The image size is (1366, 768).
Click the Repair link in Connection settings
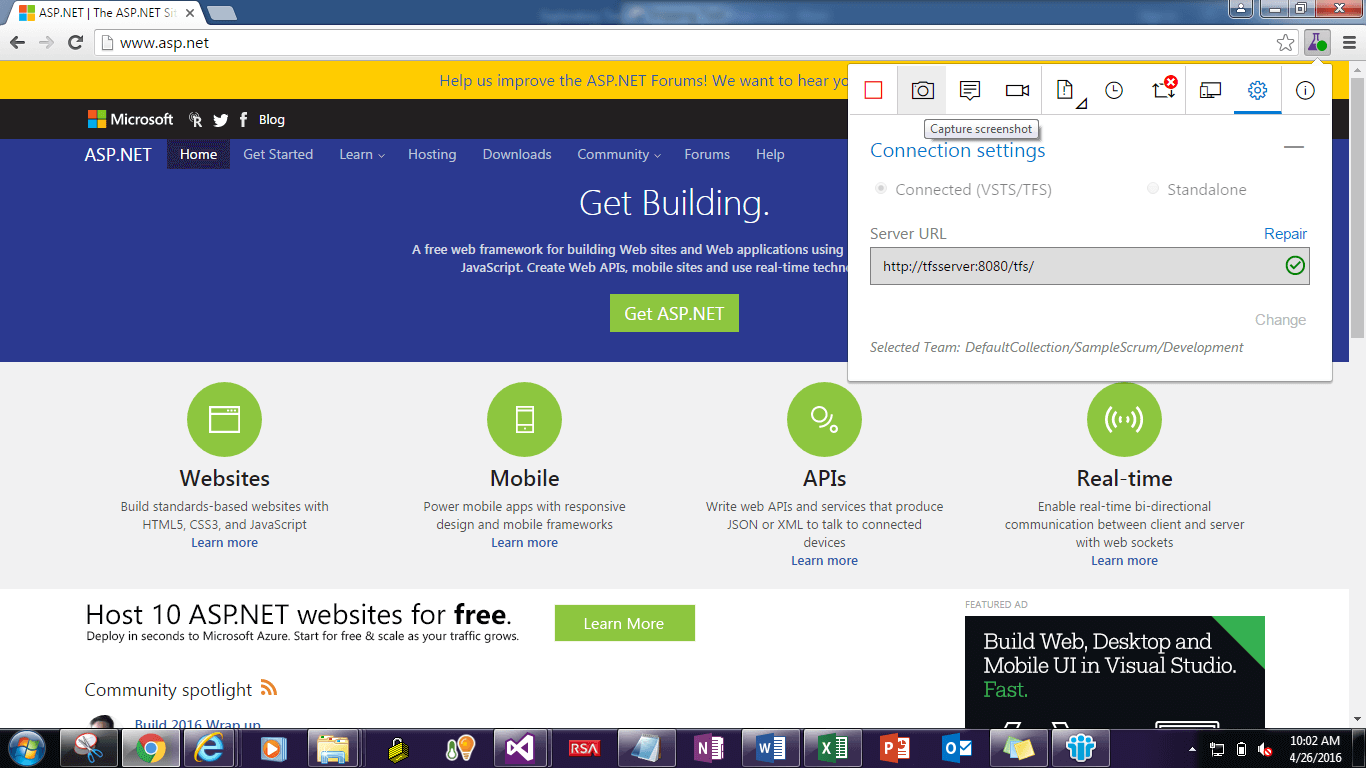click(1285, 233)
